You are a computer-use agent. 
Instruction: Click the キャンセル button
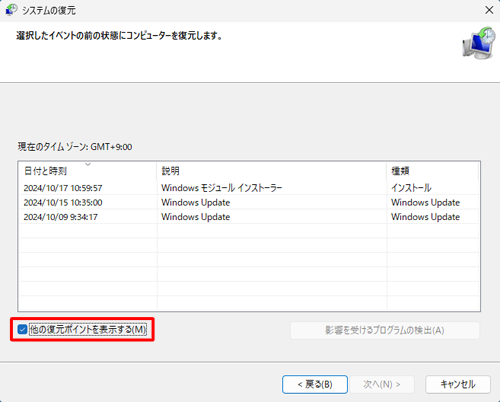coord(458,384)
